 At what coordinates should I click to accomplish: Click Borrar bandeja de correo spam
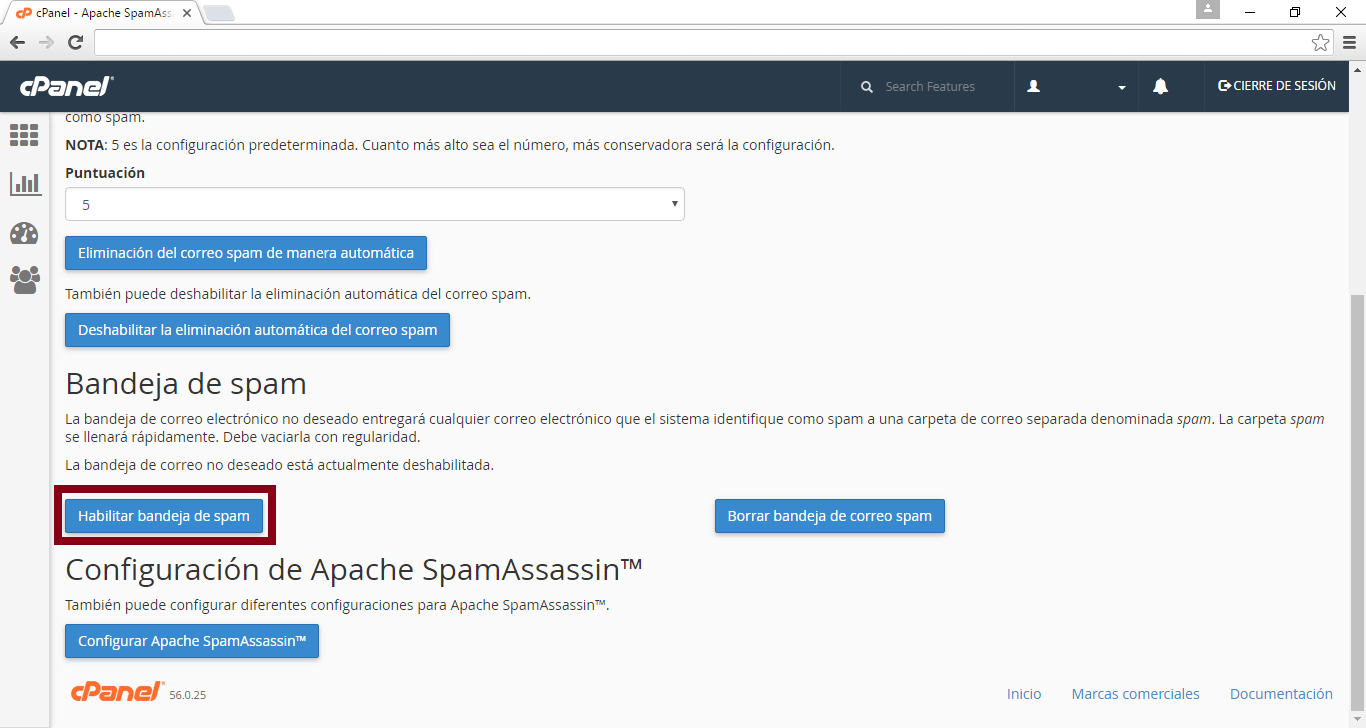[829, 516]
